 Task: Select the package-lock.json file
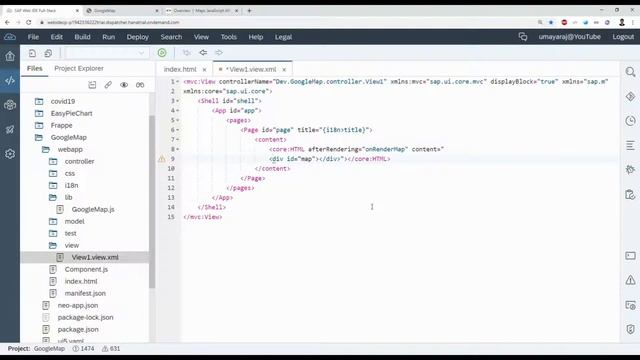(85, 318)
